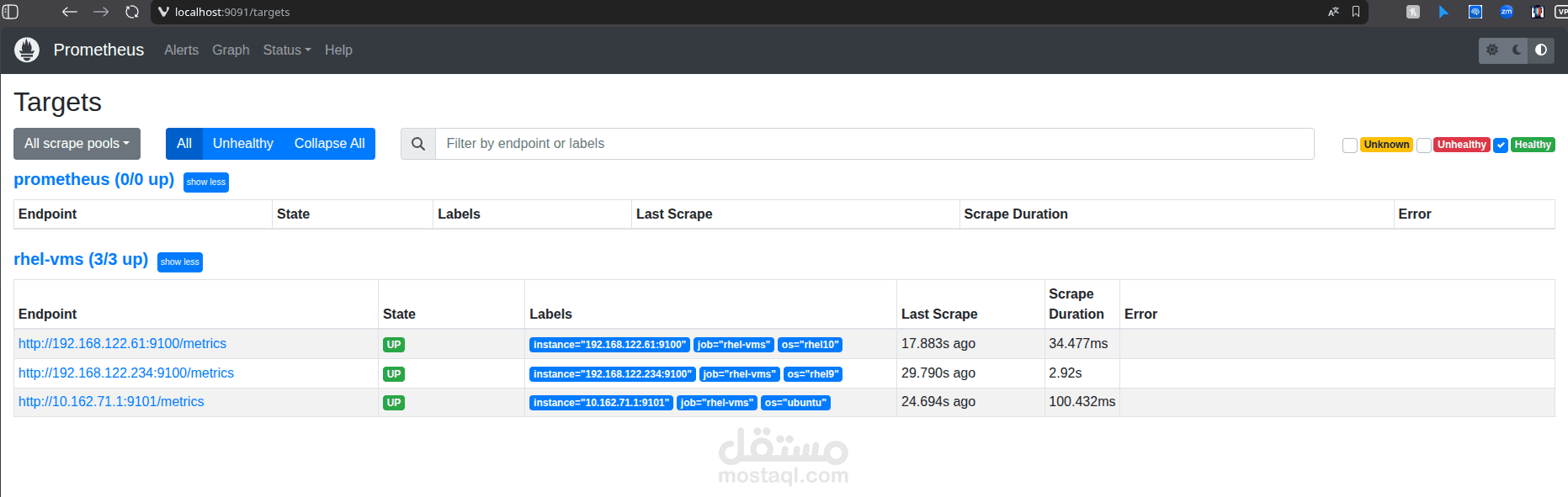1568x497 pixels.
Task: Click os="rhel9" label badge
Action: click(813, 374)
